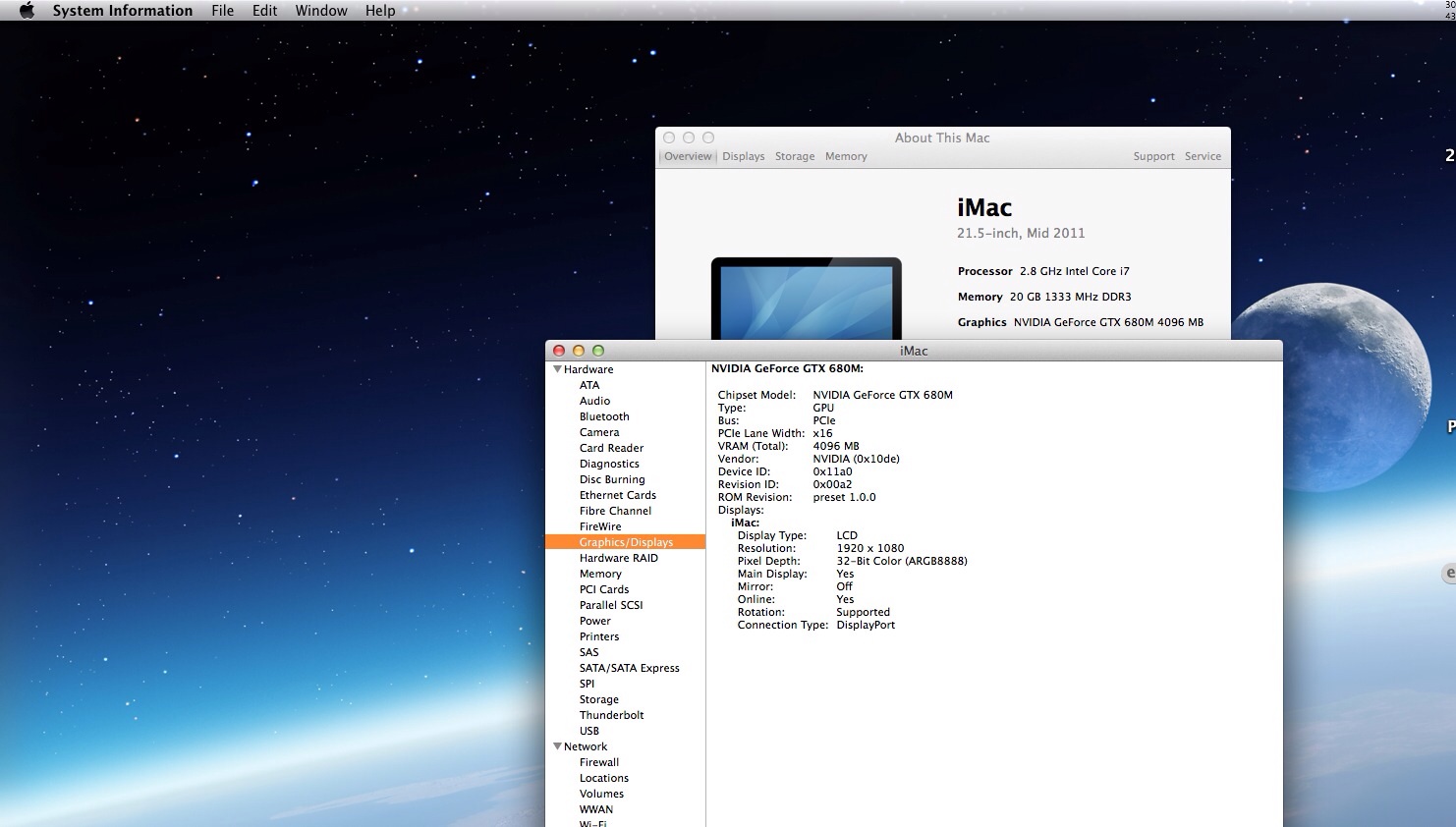Select the highlighted Graphics/Displays row
This screenshot has width=1456, height=827.
point(625,542)
